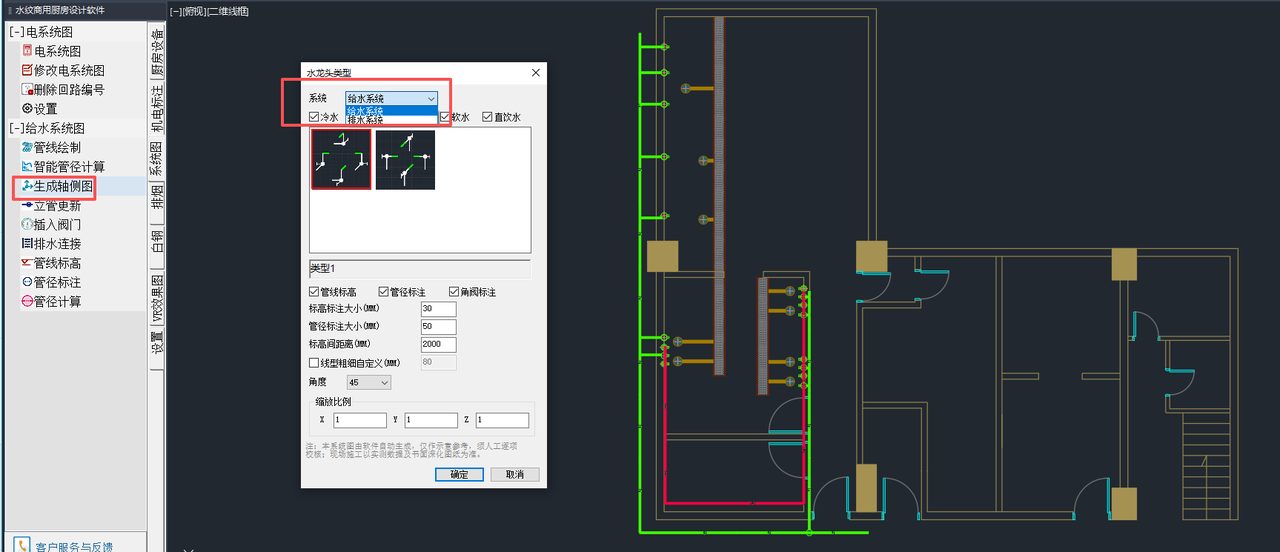Click the 类型1 name field
Screen dimensions: 1280x552
pyautogui.click(x=420, y=269)
